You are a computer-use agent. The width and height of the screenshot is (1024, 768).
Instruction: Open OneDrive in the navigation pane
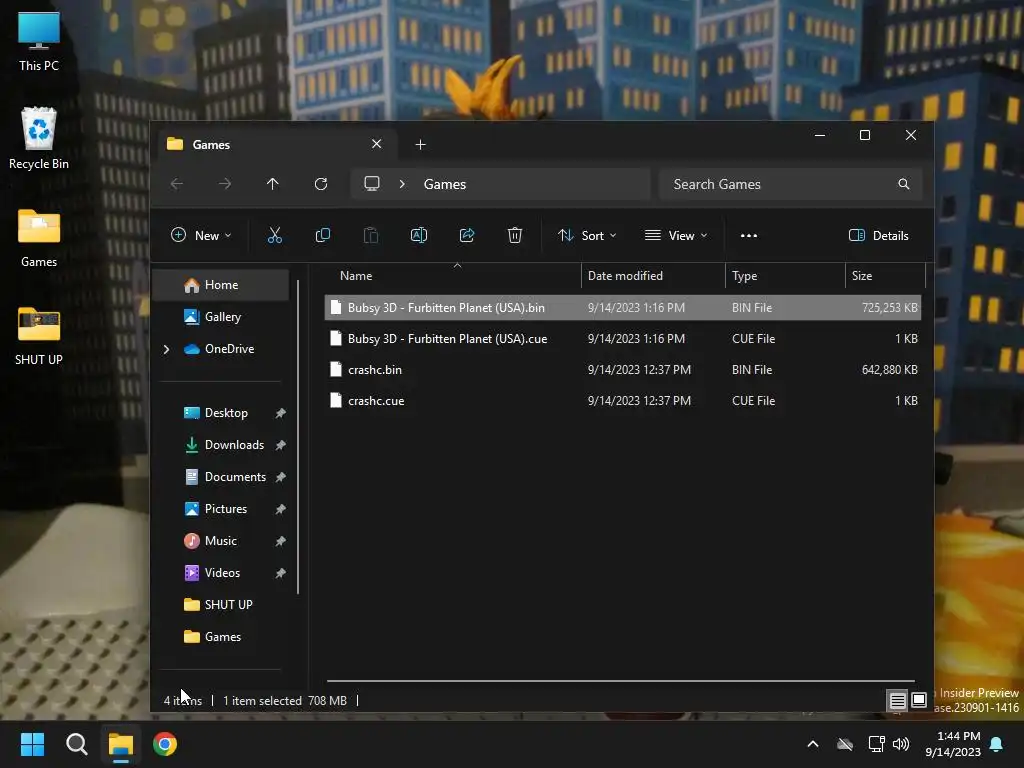[221, 349]
